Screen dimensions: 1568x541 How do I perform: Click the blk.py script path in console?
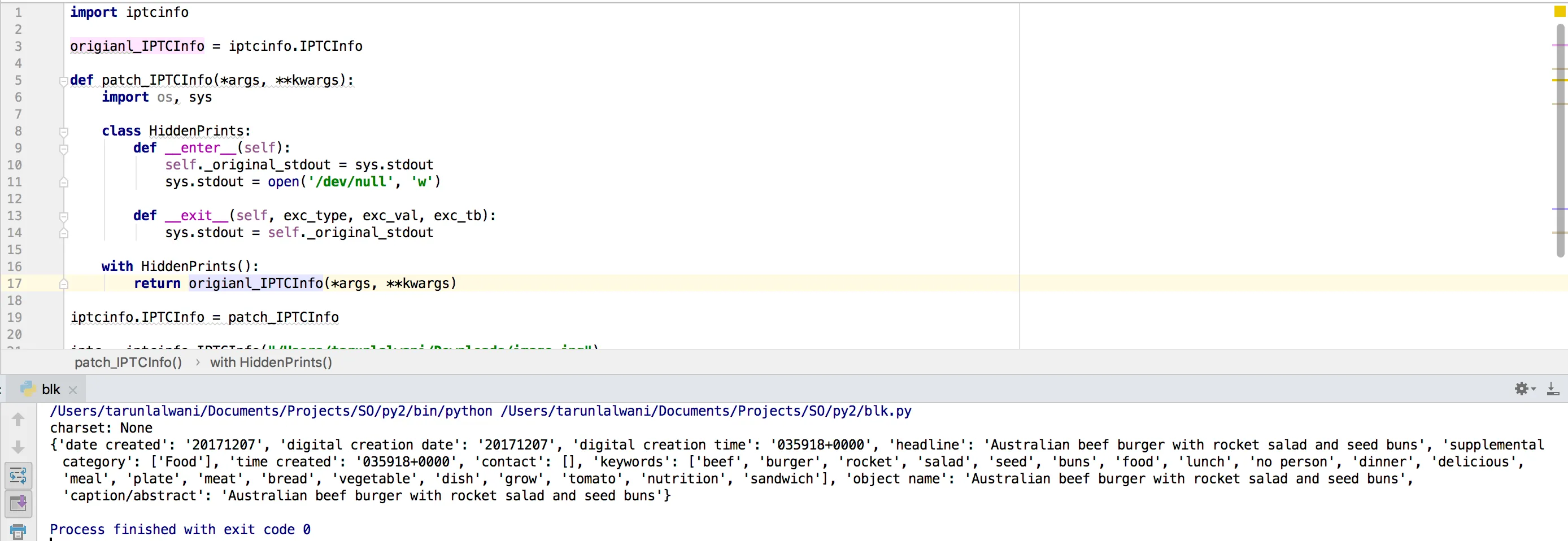[x=706, y=411]
